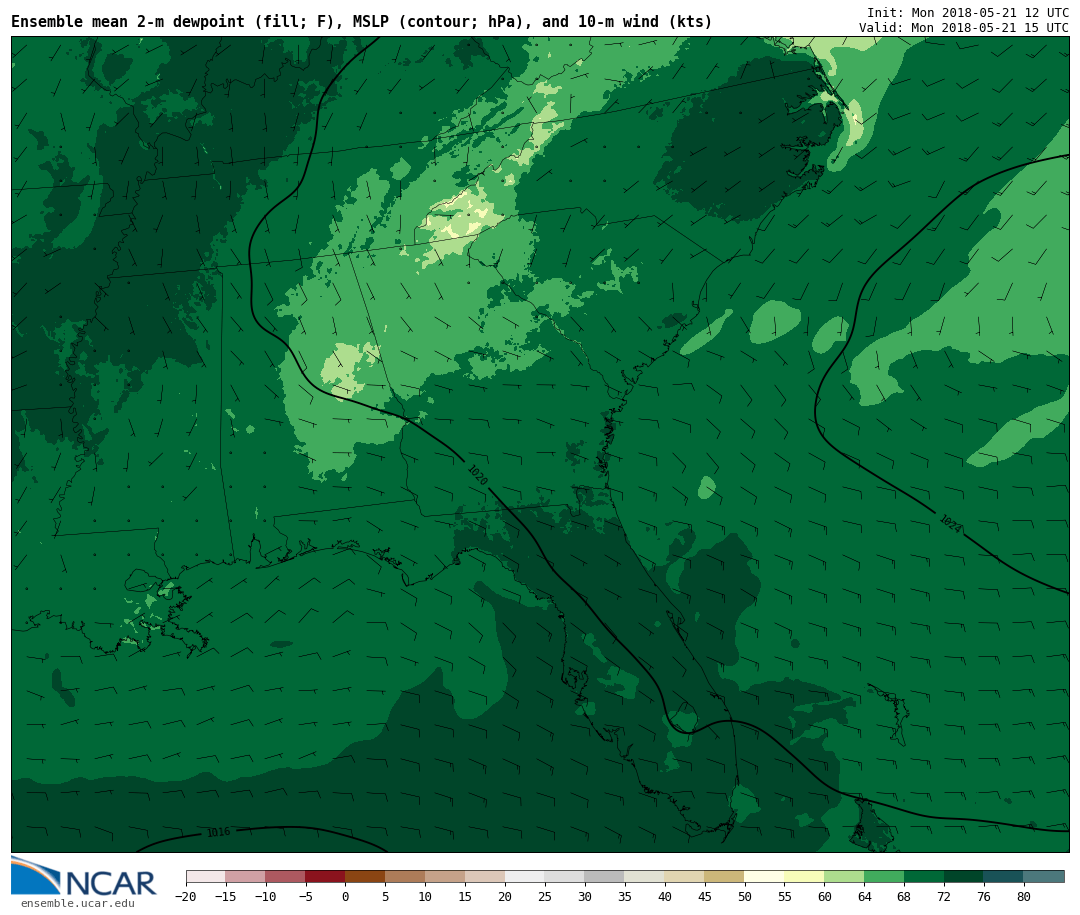The image size is (1080, 915).
Task: Select the gray swatch between 30 and 35
Action: tap(604, 877)
